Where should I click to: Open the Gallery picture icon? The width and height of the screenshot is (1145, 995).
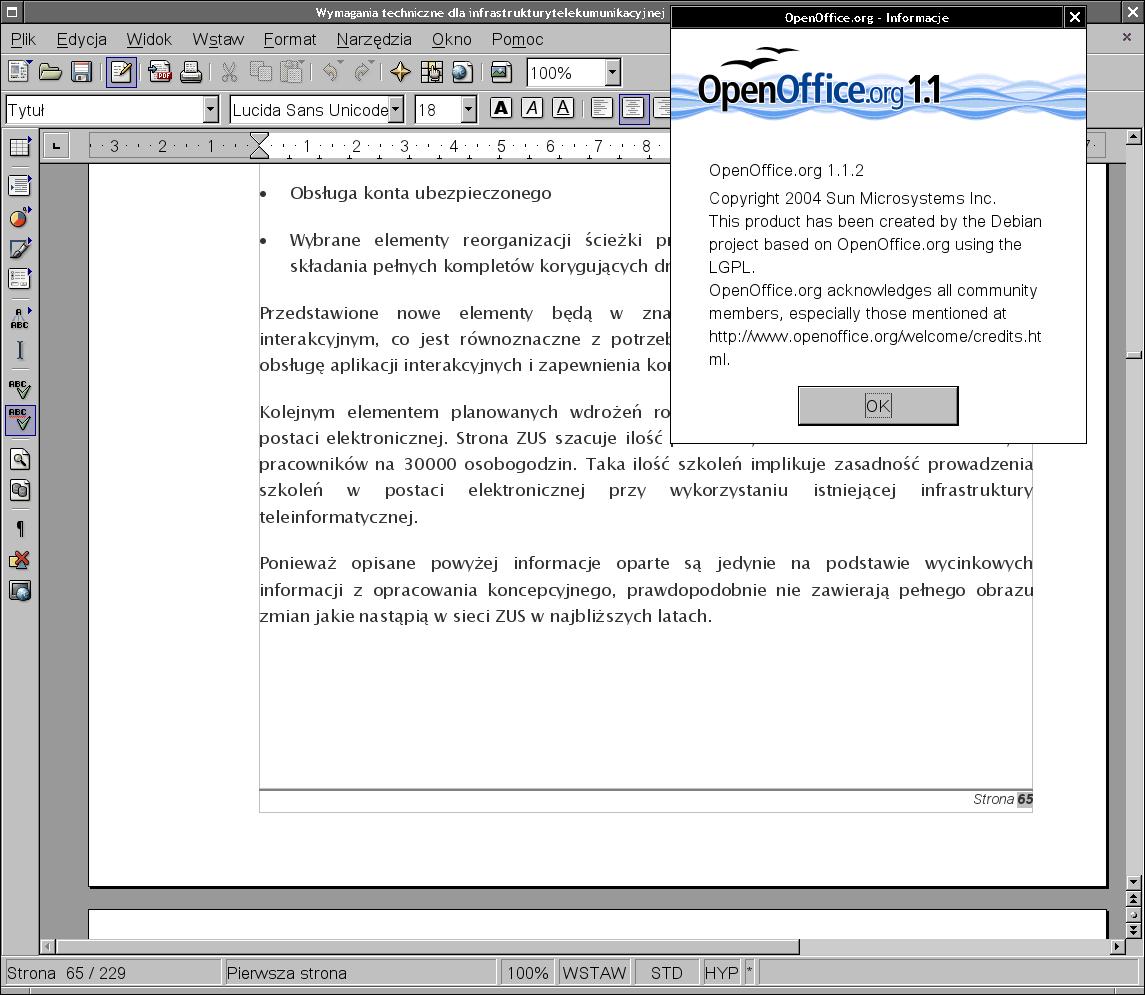tap(501, 72)
